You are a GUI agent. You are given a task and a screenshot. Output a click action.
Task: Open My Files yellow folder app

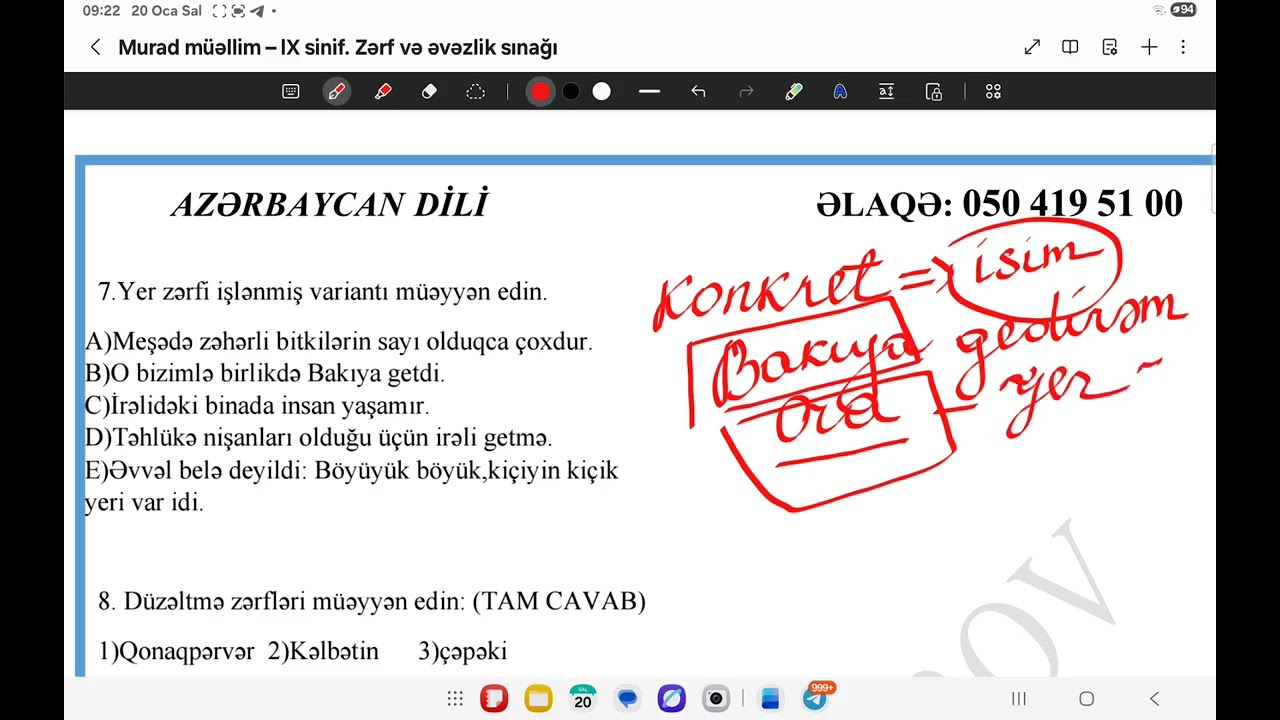coord(538,698)
